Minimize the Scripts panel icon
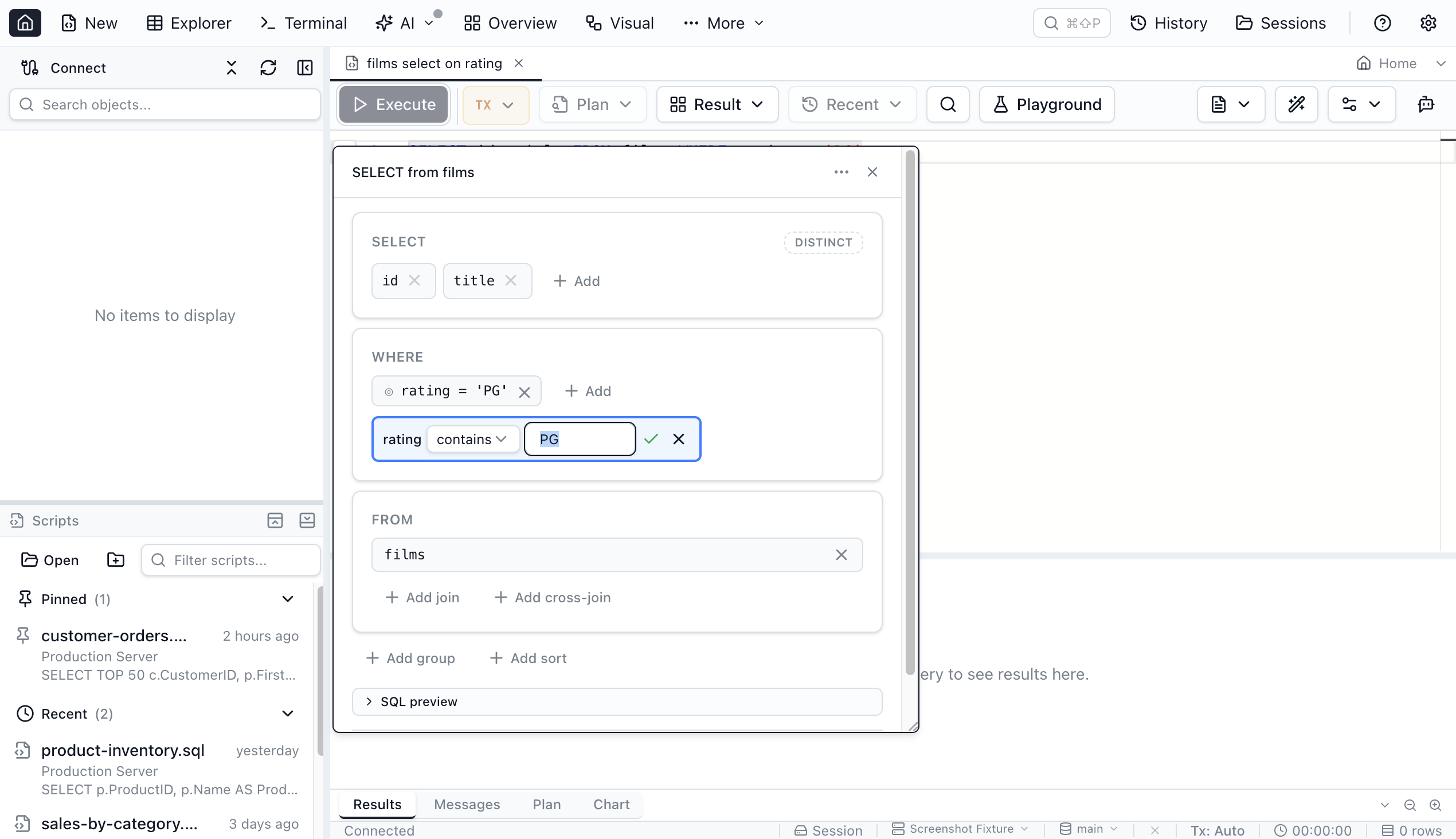Screen dimensions: 1456x839 pyautogui.click(x=307, y=520)
